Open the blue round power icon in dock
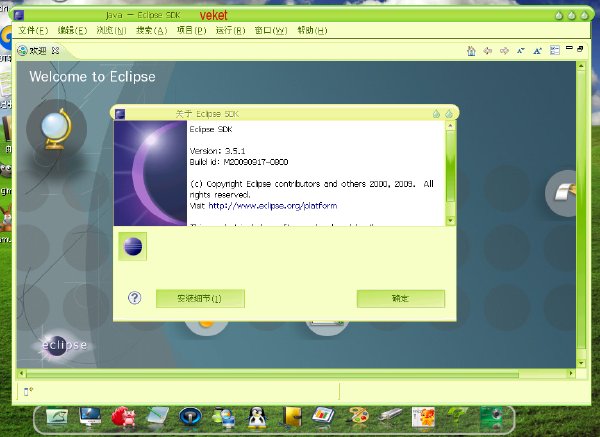The width and height of the screenshot is (600, 437). (190, 417)
